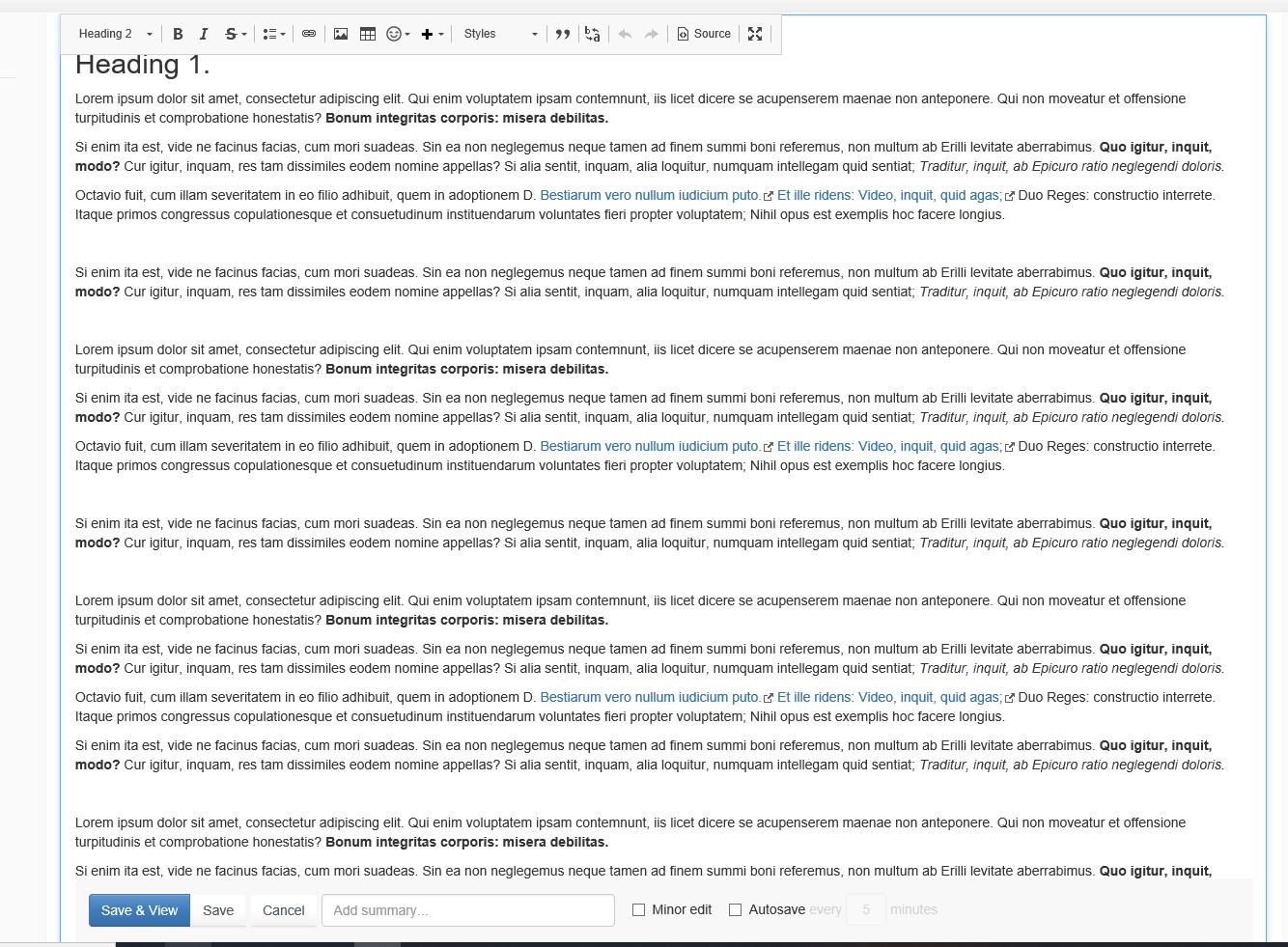Image resolution: width=1288 pixels, height=947 pixels.
Task: Redo the last undone edit
Action: pos(652,34)
